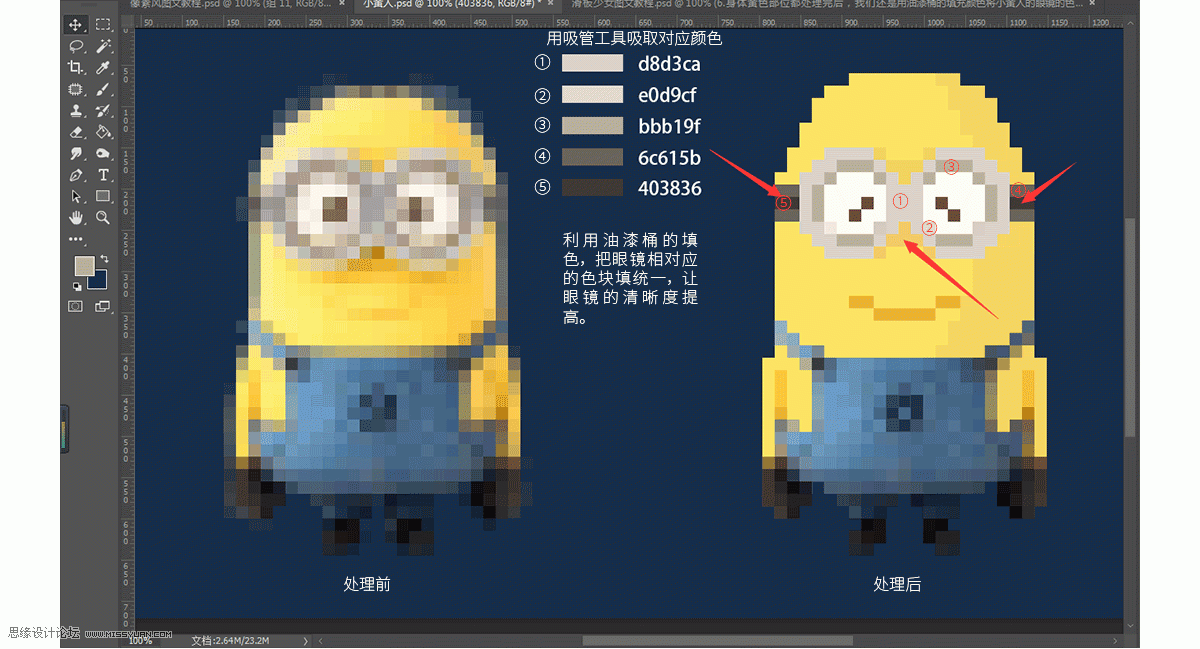Select the Zoom magnifier tool
Image resolution: width=1200 pixels, height=649 pixels.
(103, 217)
